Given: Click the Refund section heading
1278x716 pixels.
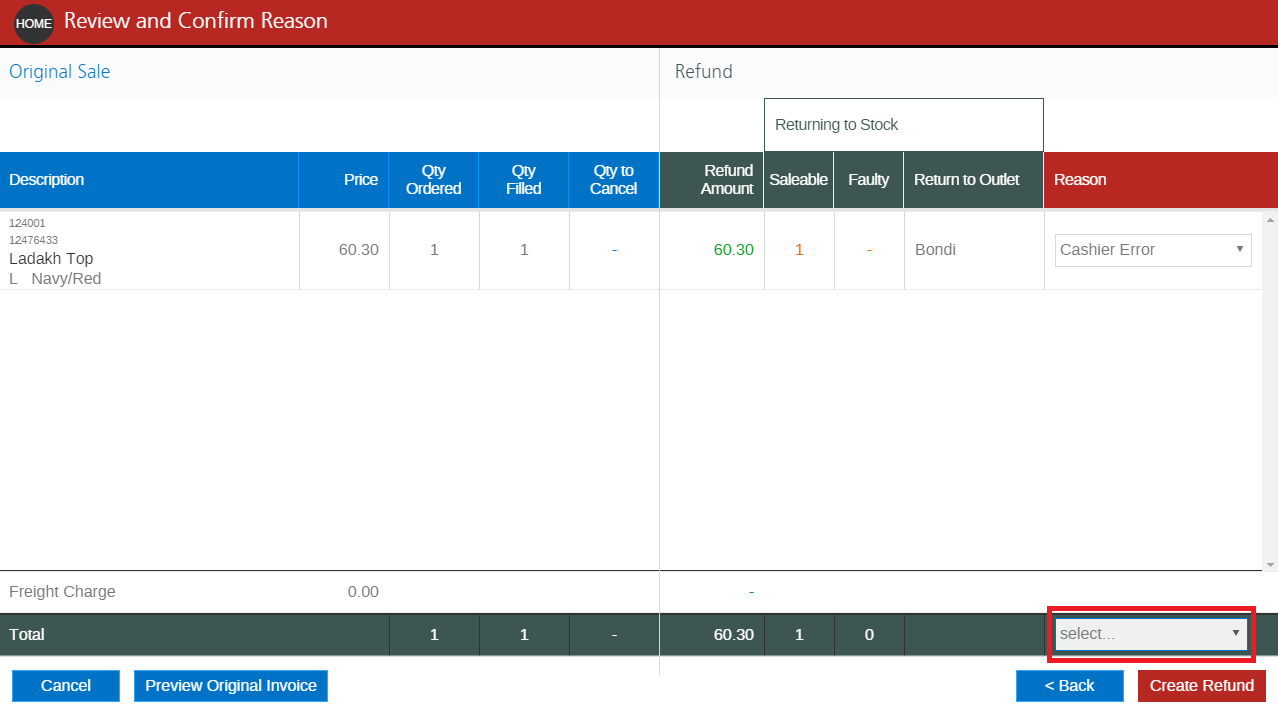Looking at the screenshot, I should [704, 72].
